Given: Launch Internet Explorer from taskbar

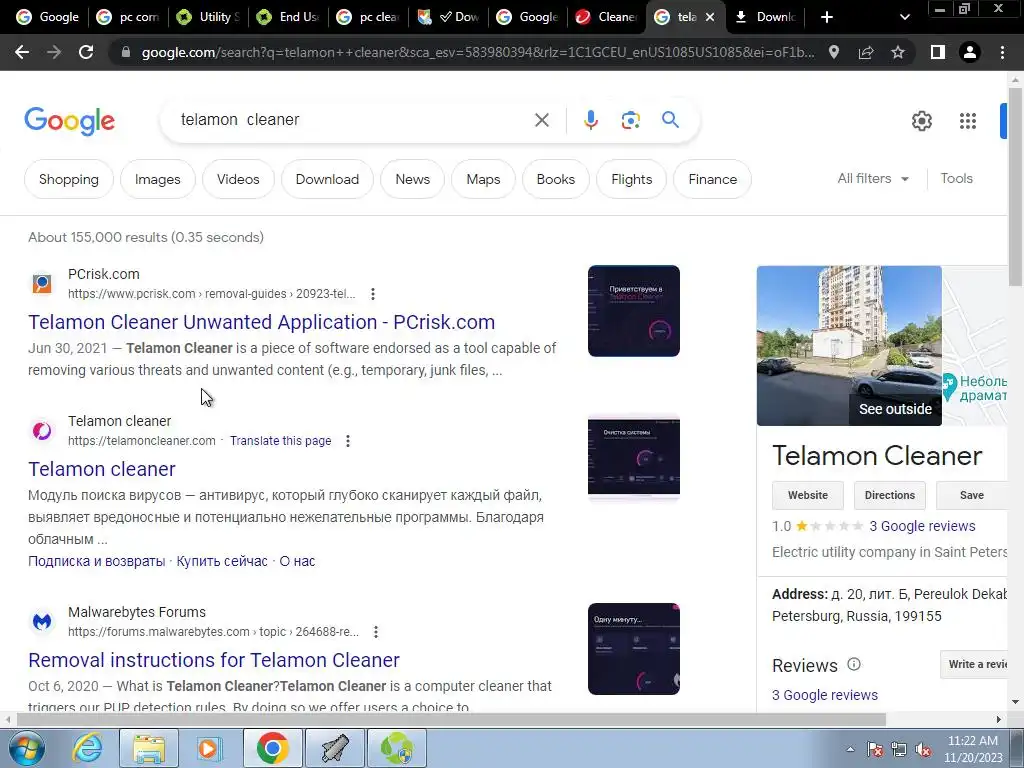Looking at the screenshot, I should 88,748.
